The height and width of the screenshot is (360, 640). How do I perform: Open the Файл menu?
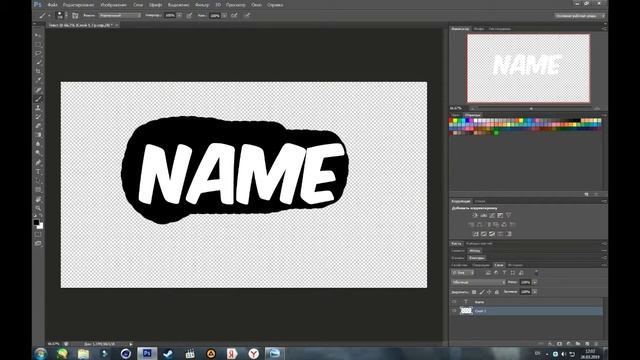52,5
